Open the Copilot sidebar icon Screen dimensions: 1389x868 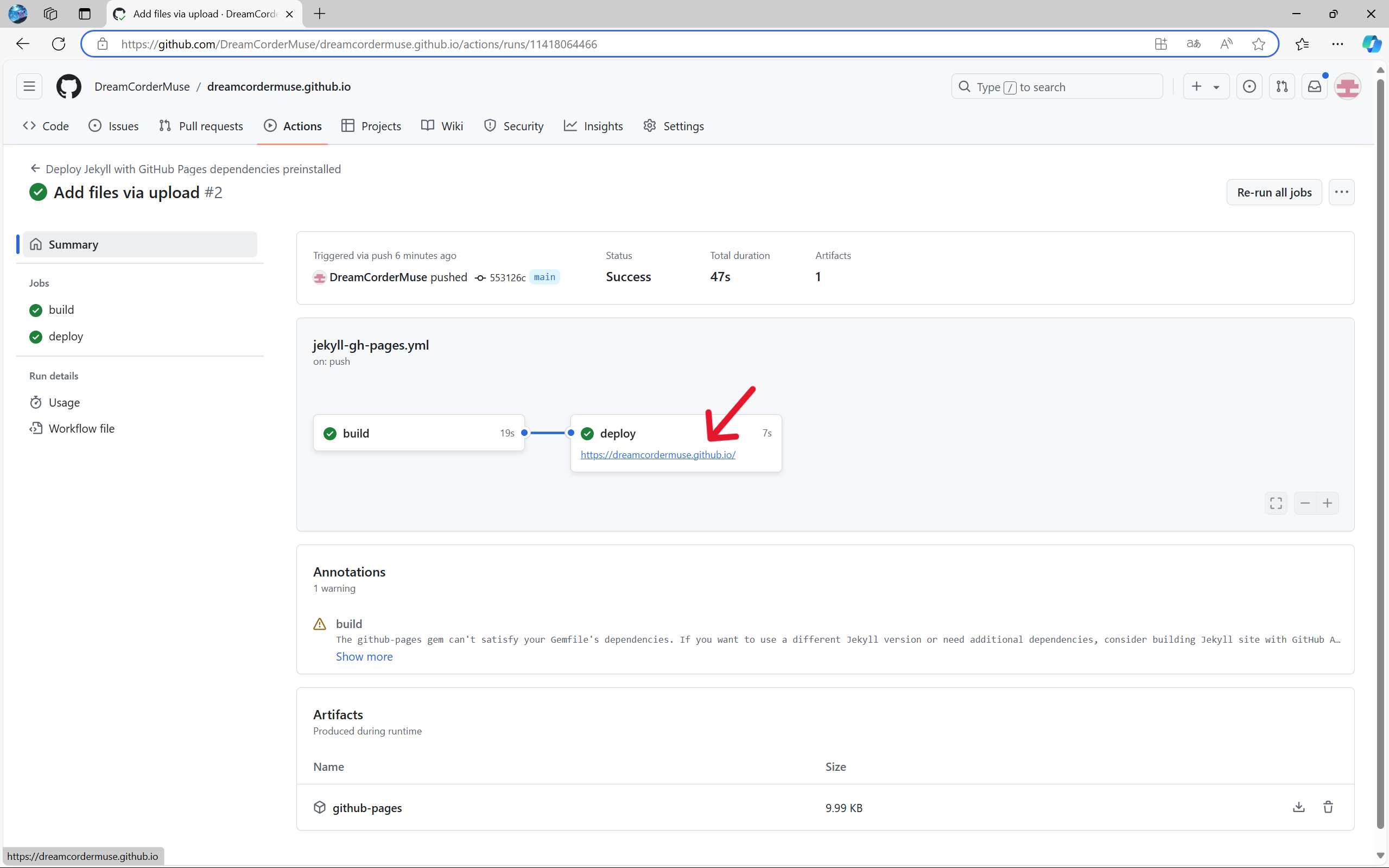(1372, 43)
